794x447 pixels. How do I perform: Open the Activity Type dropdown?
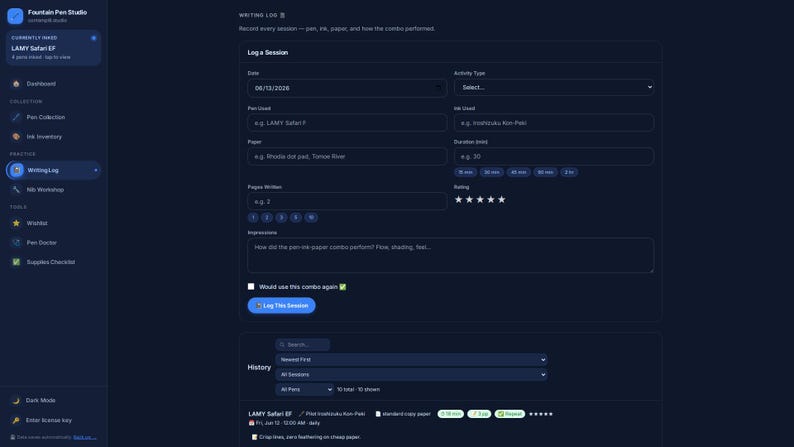point(554,87)
